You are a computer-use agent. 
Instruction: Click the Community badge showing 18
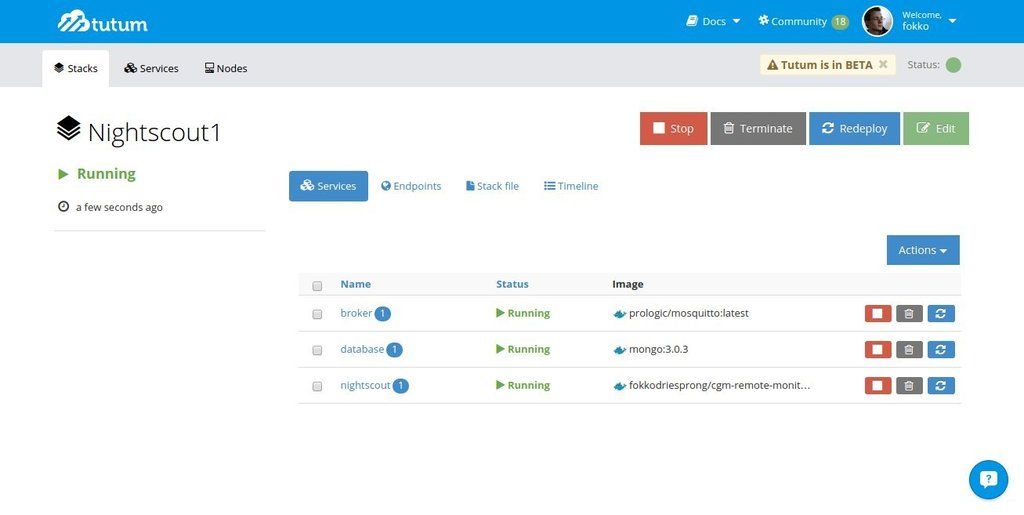click(x=840, y=22)
